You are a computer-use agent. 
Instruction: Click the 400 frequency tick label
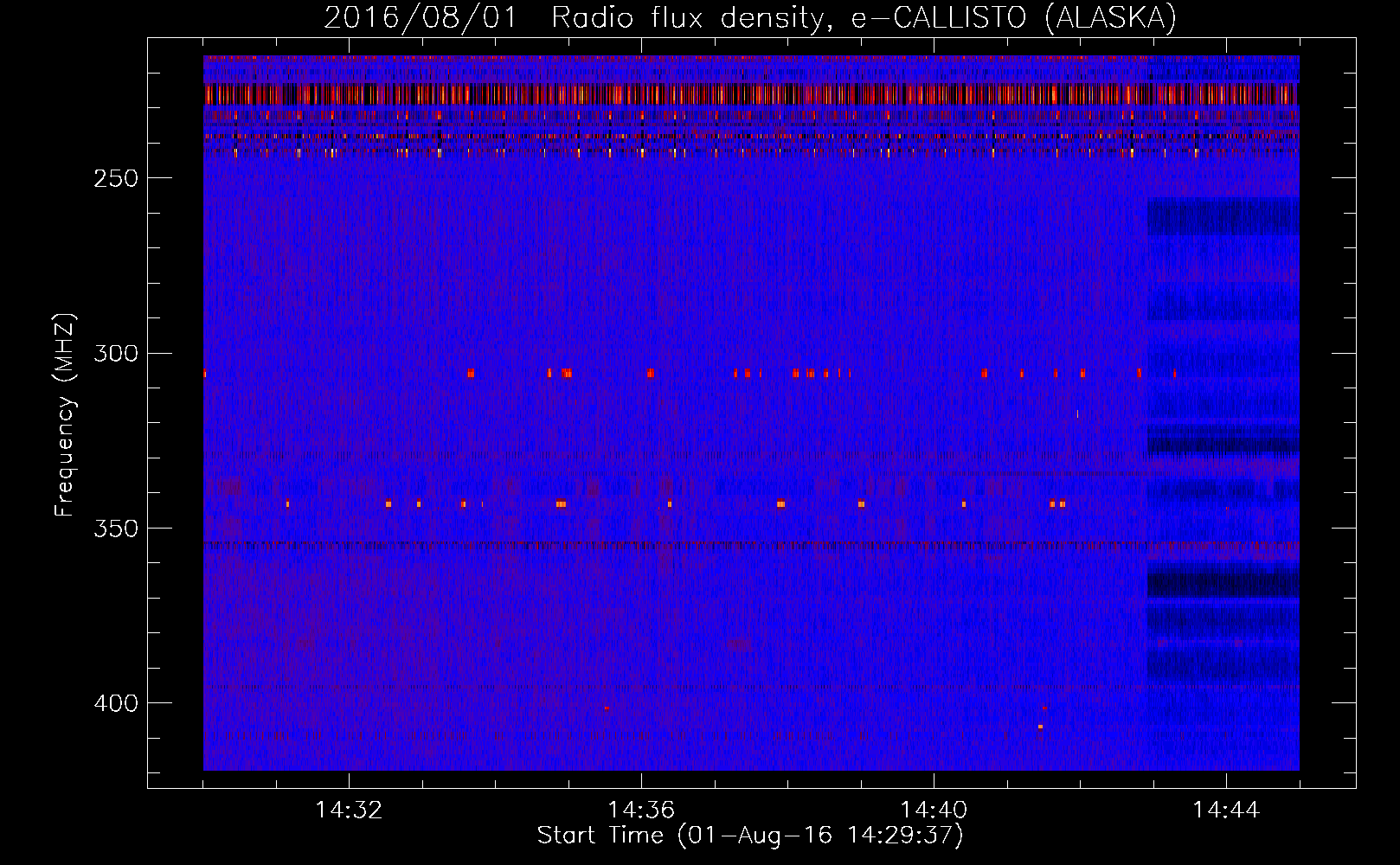(115, 702)
